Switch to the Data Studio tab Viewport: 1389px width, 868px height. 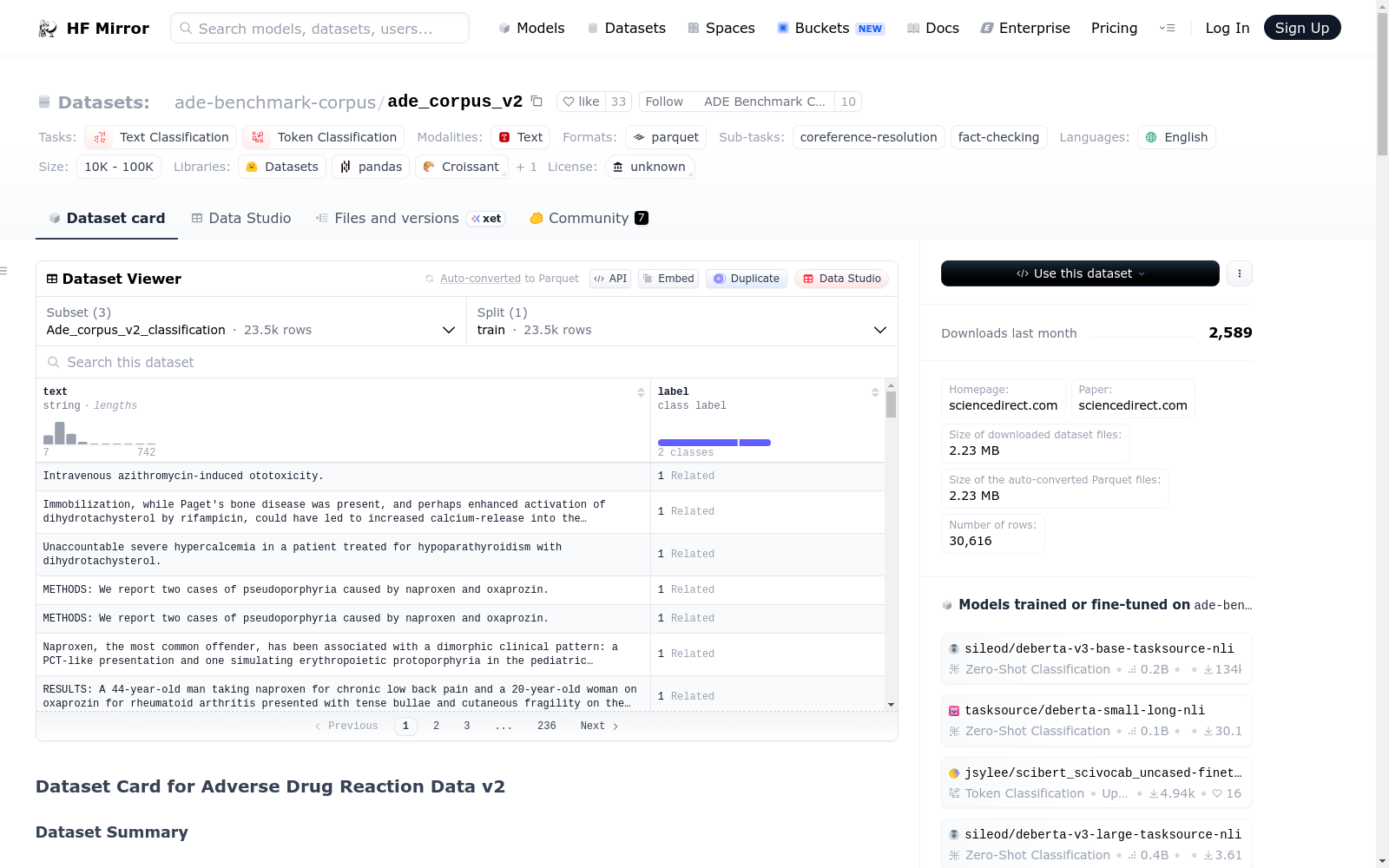tap(241, 219)
